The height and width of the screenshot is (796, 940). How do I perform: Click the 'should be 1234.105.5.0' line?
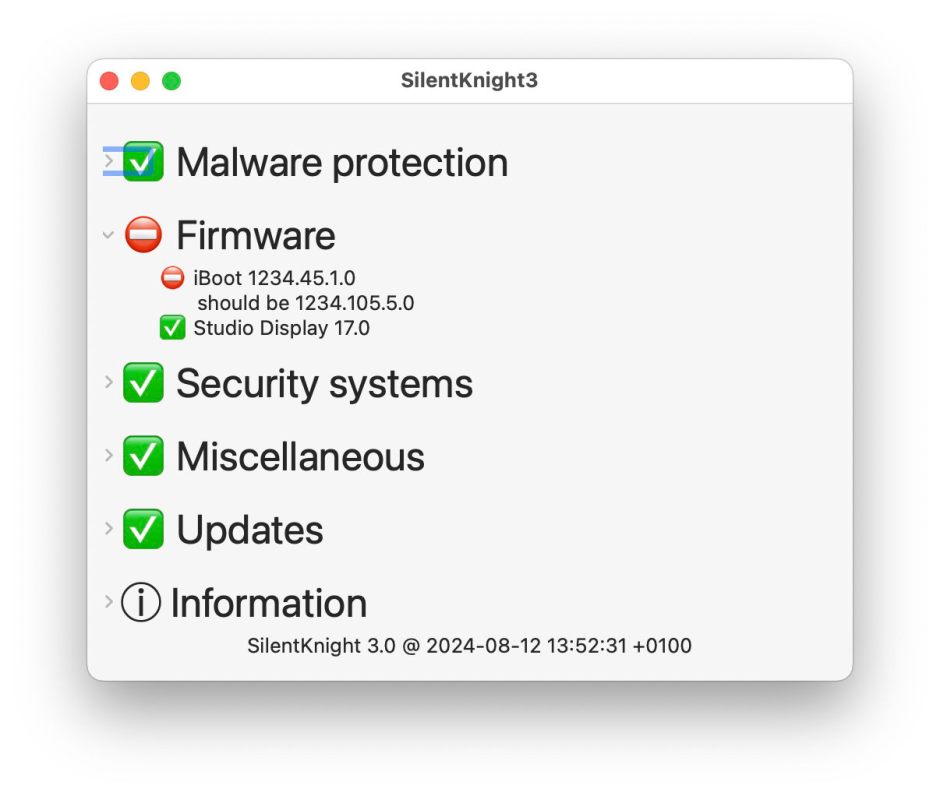tap(306, 303)
